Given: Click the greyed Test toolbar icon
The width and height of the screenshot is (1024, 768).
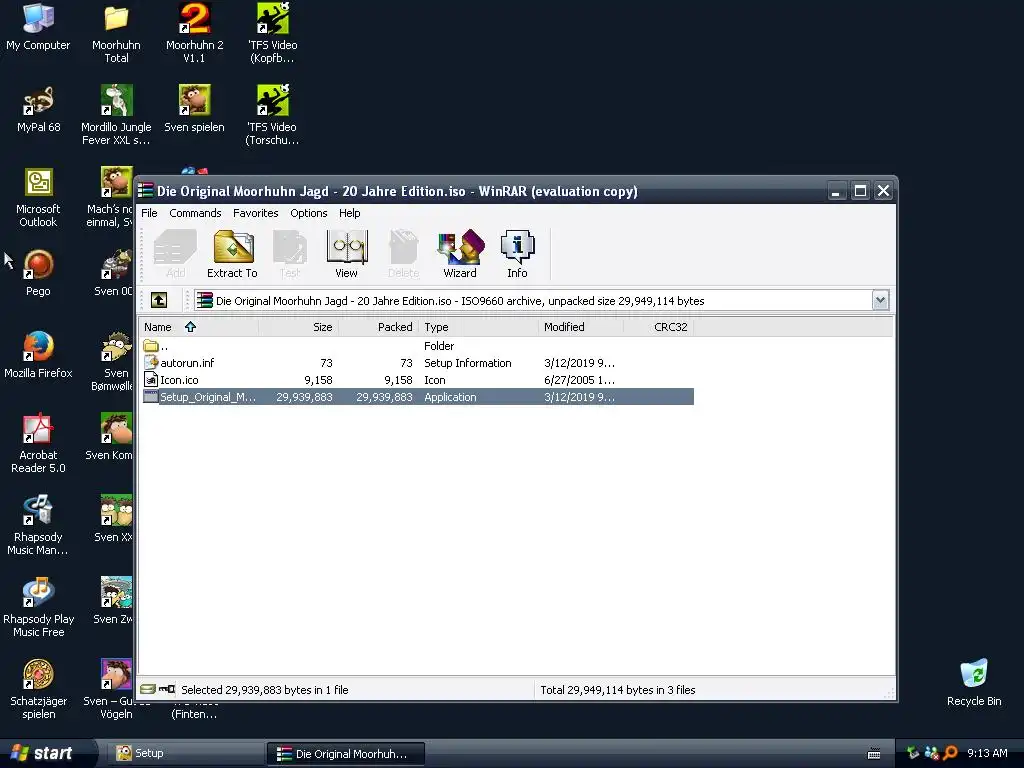Looking at the screenshot, I should [x=289, y=254].
